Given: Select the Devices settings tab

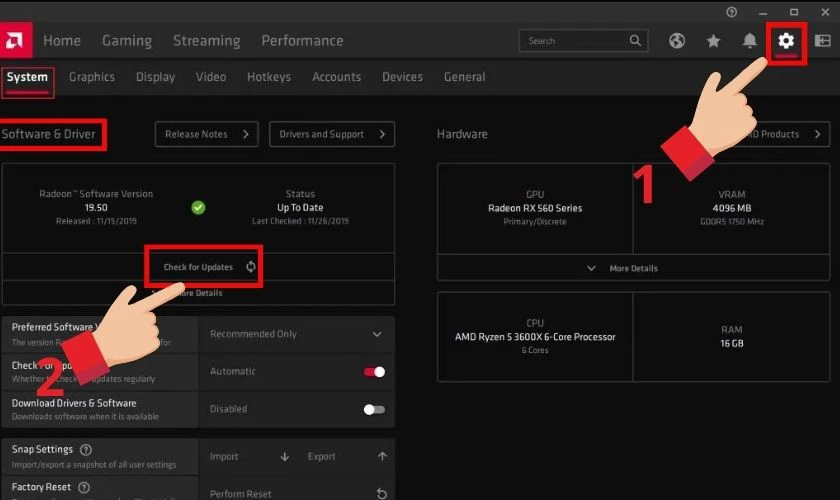Looking at the screenshot, I should pos(402,77).
